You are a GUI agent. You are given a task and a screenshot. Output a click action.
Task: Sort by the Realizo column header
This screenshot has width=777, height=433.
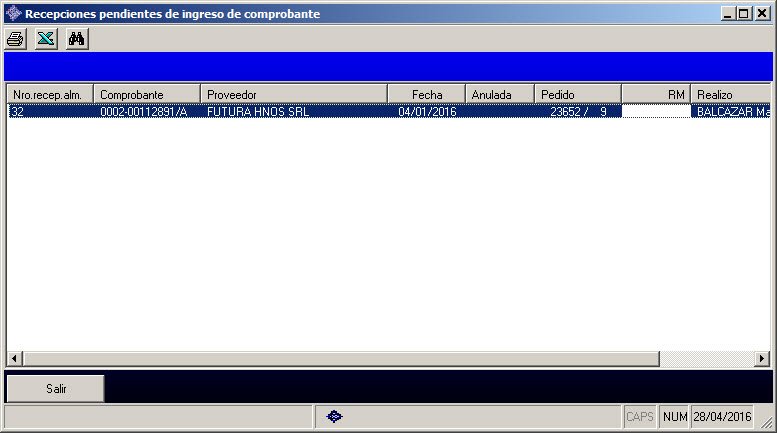730,94
